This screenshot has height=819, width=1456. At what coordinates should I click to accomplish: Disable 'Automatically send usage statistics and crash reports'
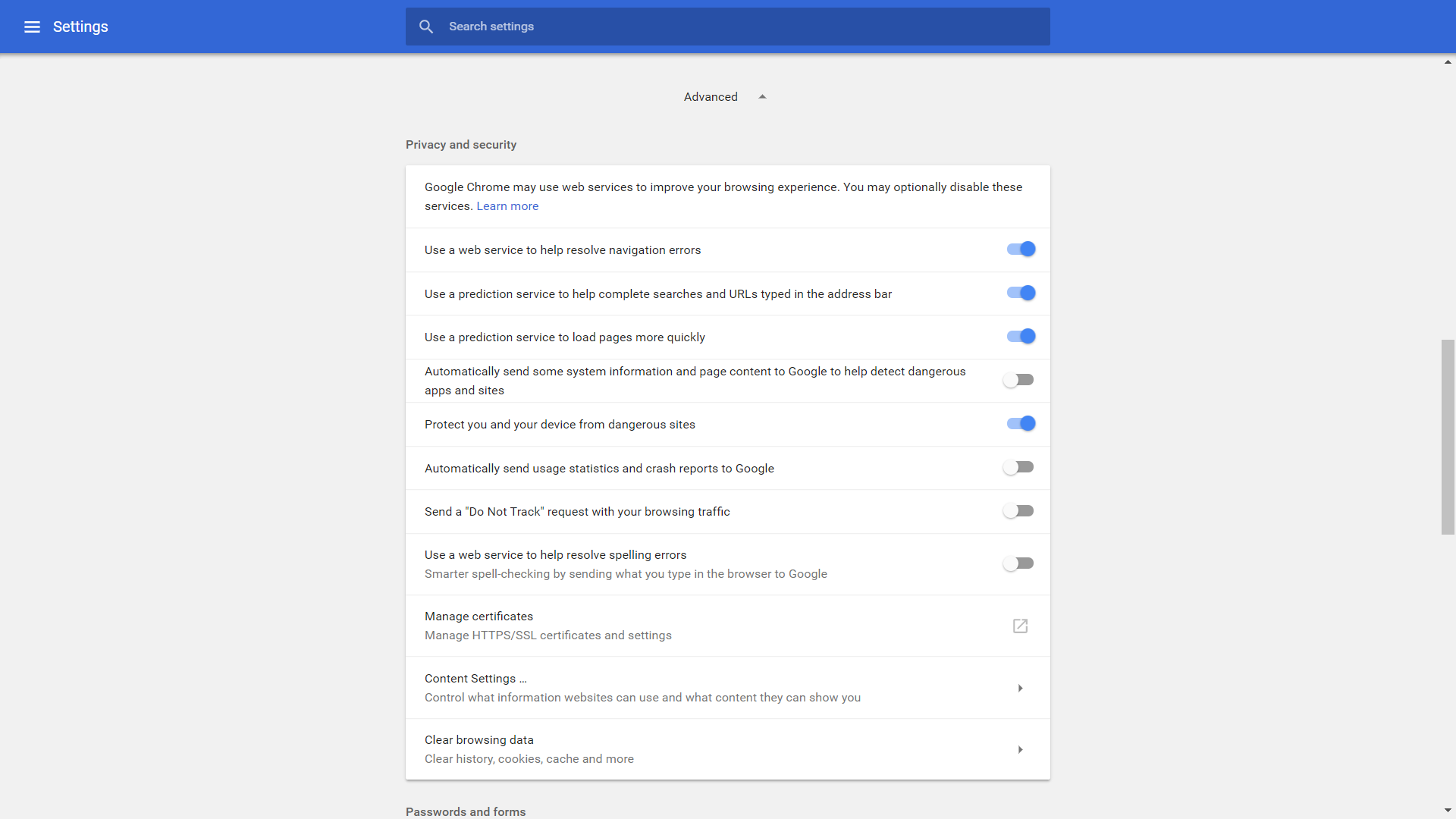pyautogui.click(x=1018, y=467)
